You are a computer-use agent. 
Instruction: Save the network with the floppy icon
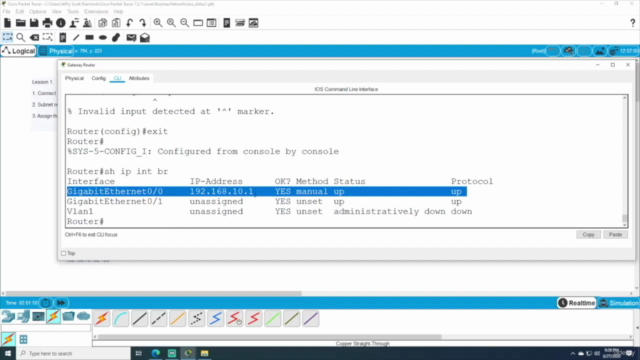coord(34,23)
